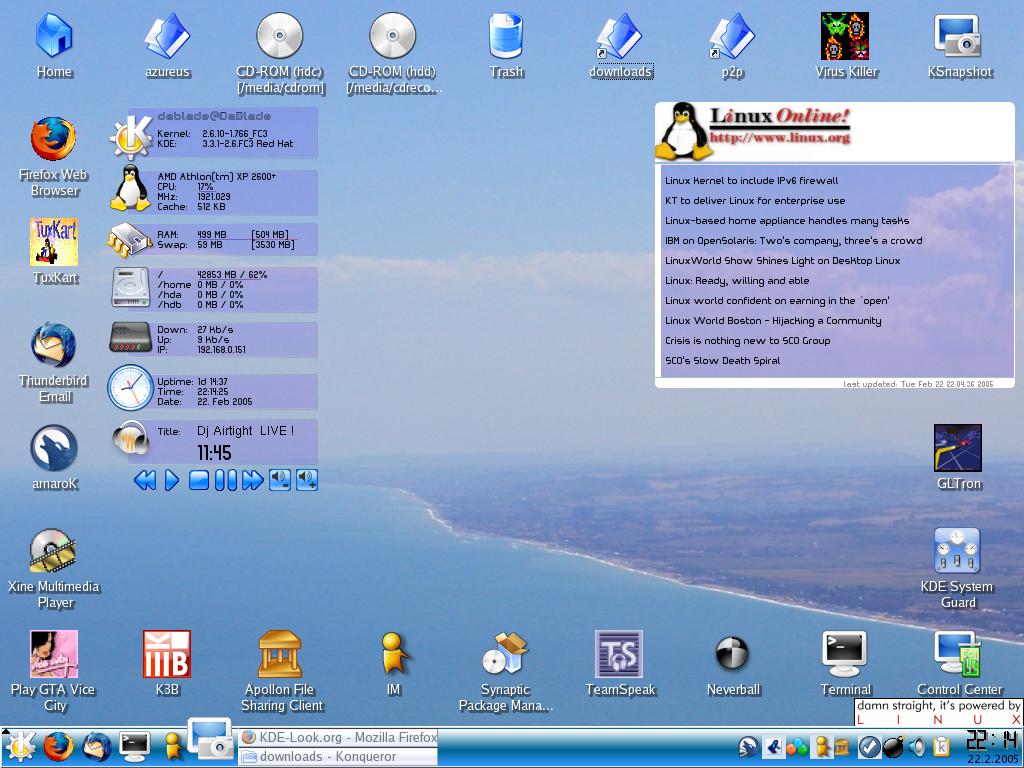
Task: Click the 22:14 panel clock
Action: [x=992, y=740]
